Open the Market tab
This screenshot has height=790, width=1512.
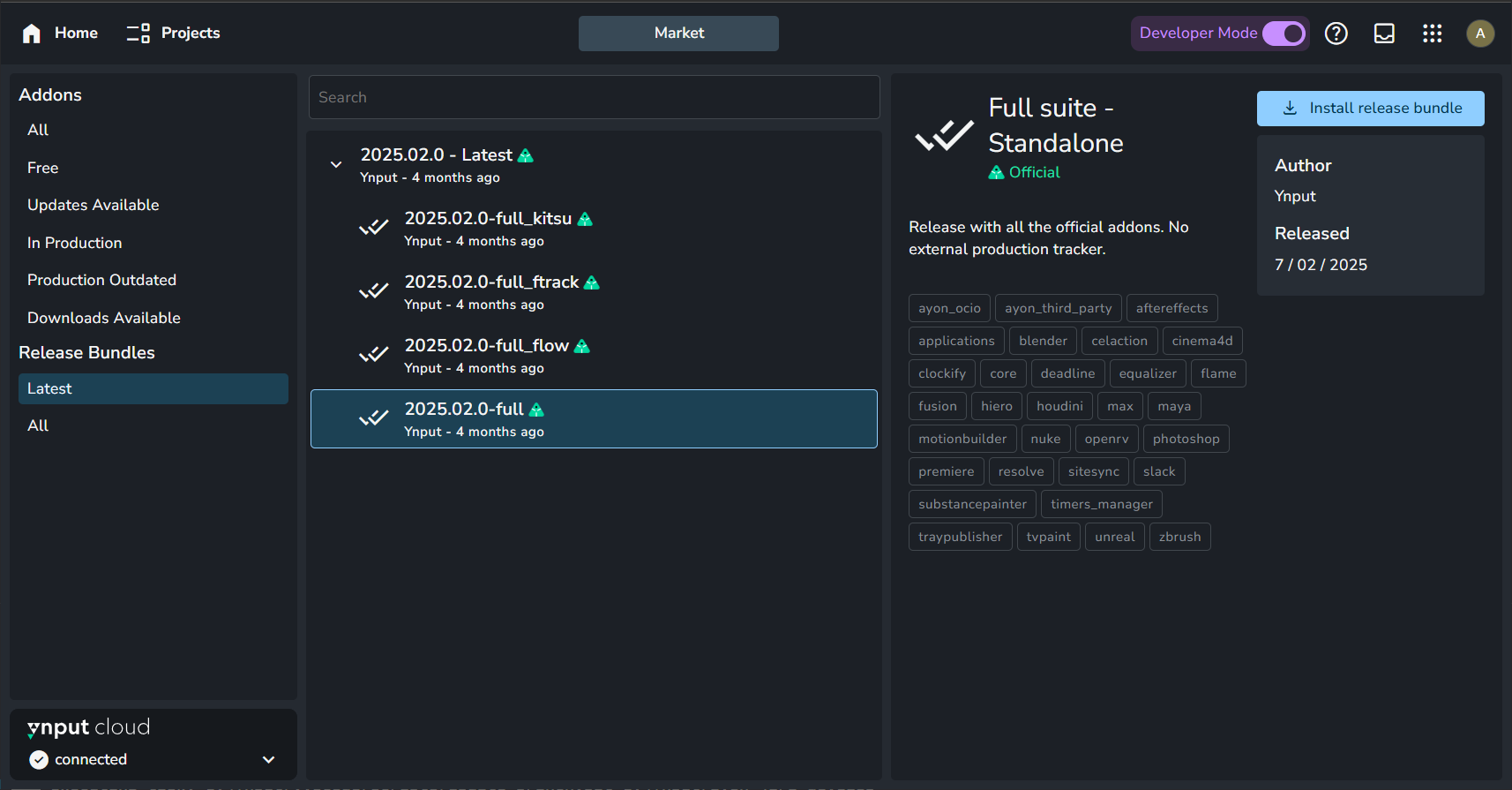[x=678, y=34]
